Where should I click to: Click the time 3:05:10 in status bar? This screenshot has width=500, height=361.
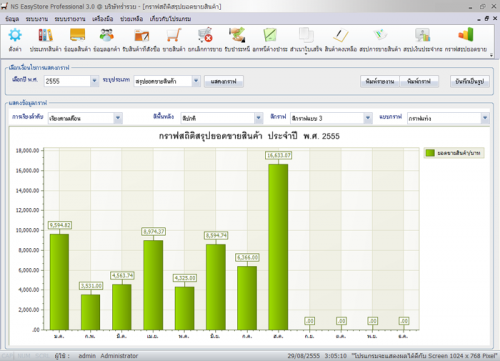tap(335, 356)
